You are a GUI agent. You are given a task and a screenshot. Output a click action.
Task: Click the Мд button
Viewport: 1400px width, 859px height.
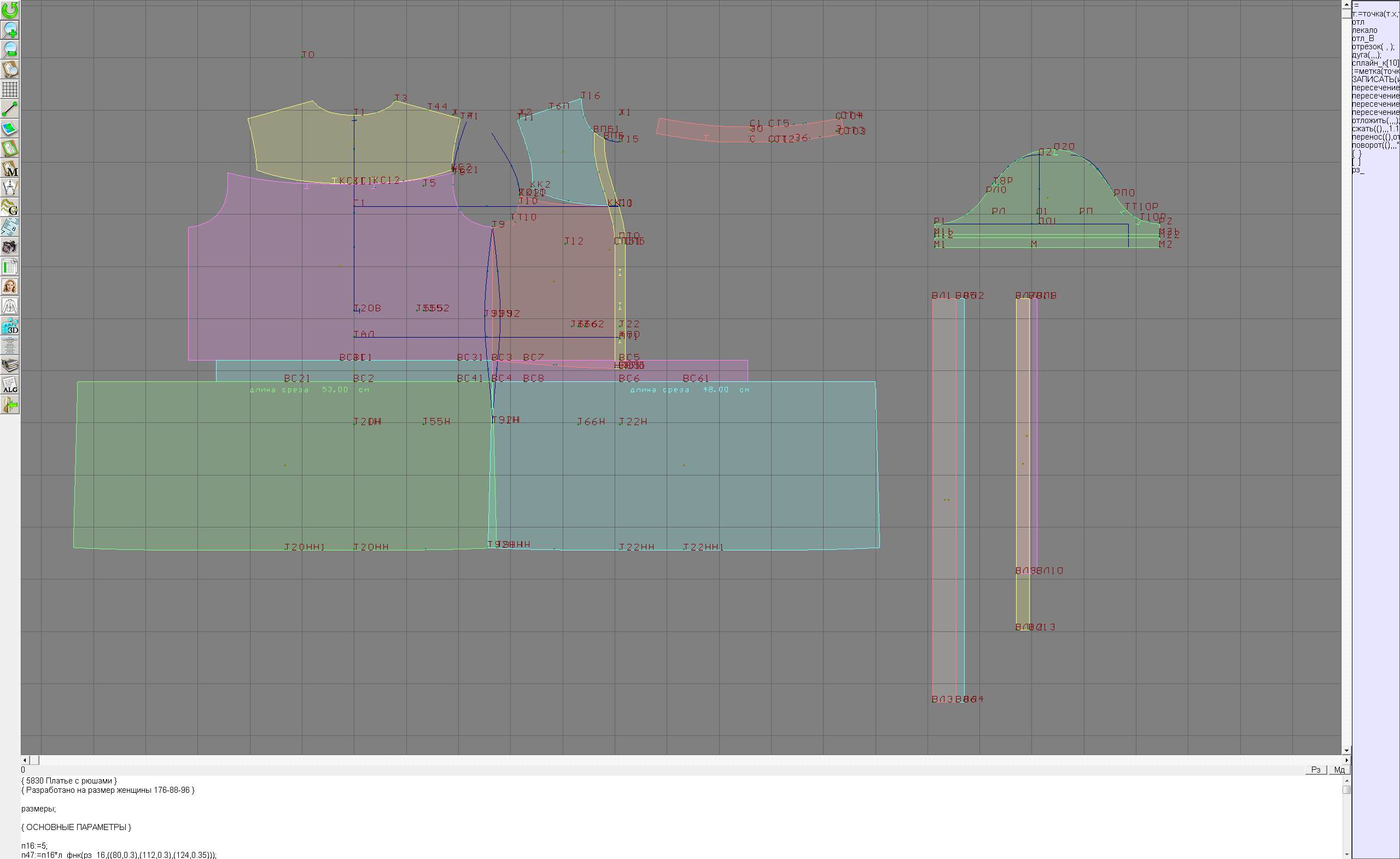(1339, 770)
